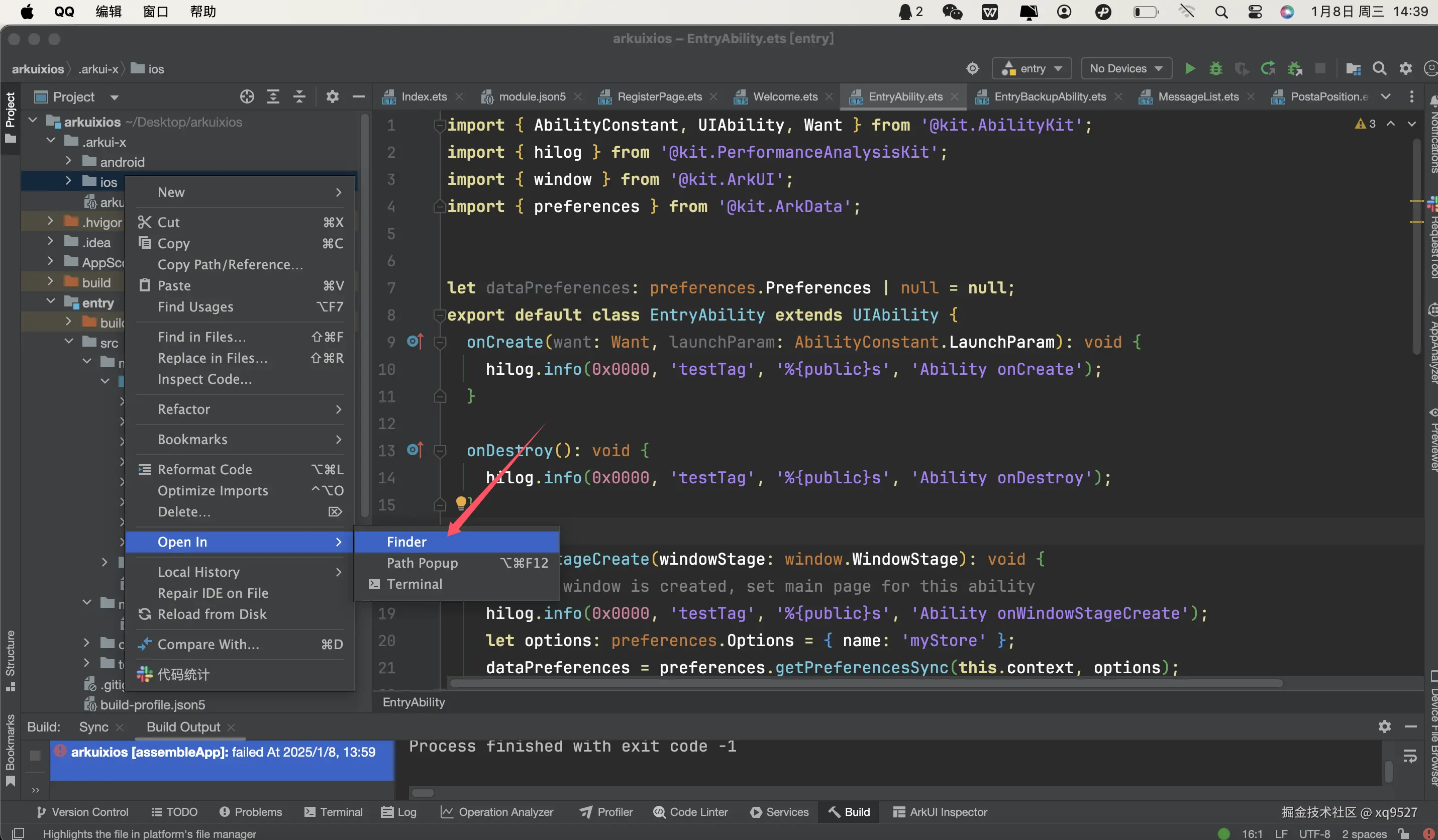Image resolution: width=1438 pixels, height=840 pixels.
Task: Open the entry run configuration dropdown
Action: pyautogui.click(x=1032, y=69)
